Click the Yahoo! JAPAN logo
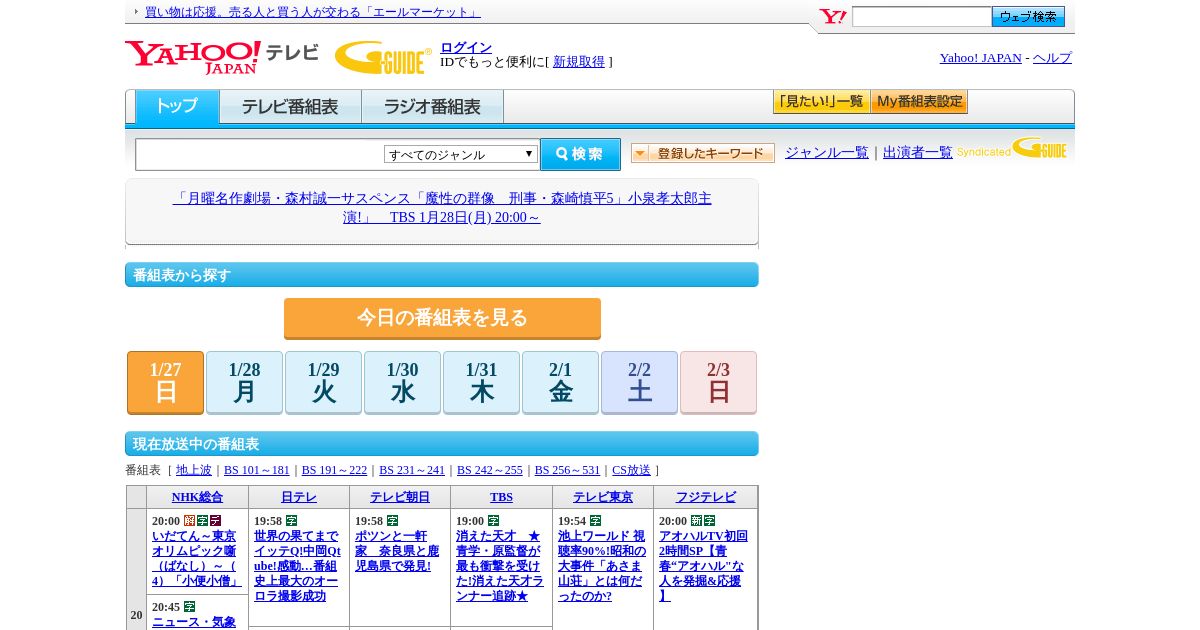The height and width of the screenshot is (630, 1200). 192,57
